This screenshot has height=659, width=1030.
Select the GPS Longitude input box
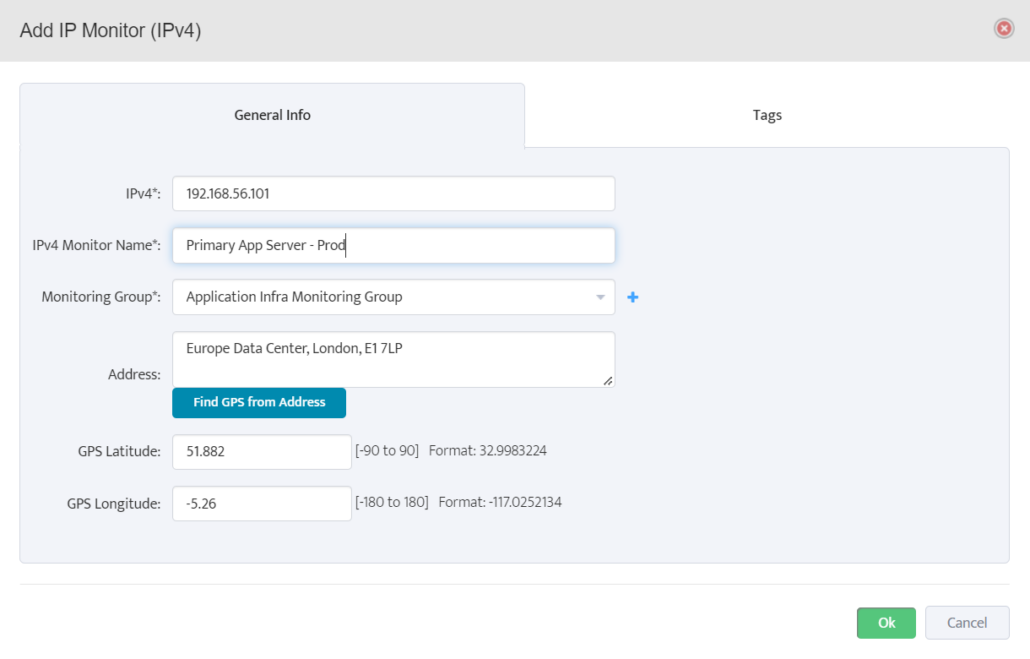(x=261, y=503)
